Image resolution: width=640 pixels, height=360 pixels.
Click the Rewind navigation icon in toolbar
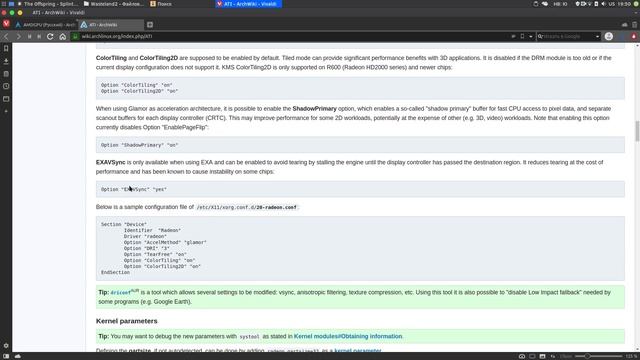pos(29,36)
